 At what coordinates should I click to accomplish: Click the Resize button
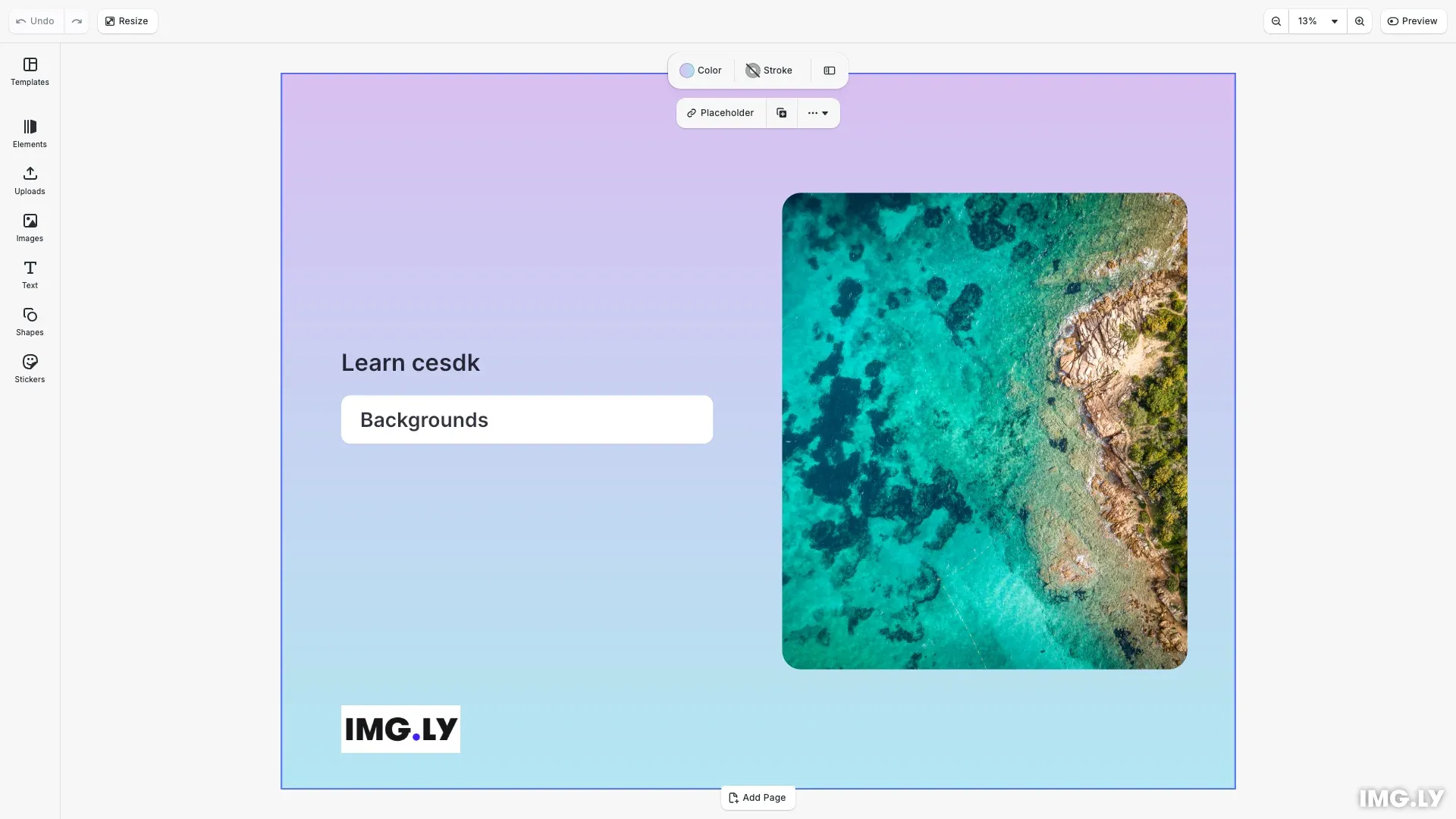coord(127,20)
